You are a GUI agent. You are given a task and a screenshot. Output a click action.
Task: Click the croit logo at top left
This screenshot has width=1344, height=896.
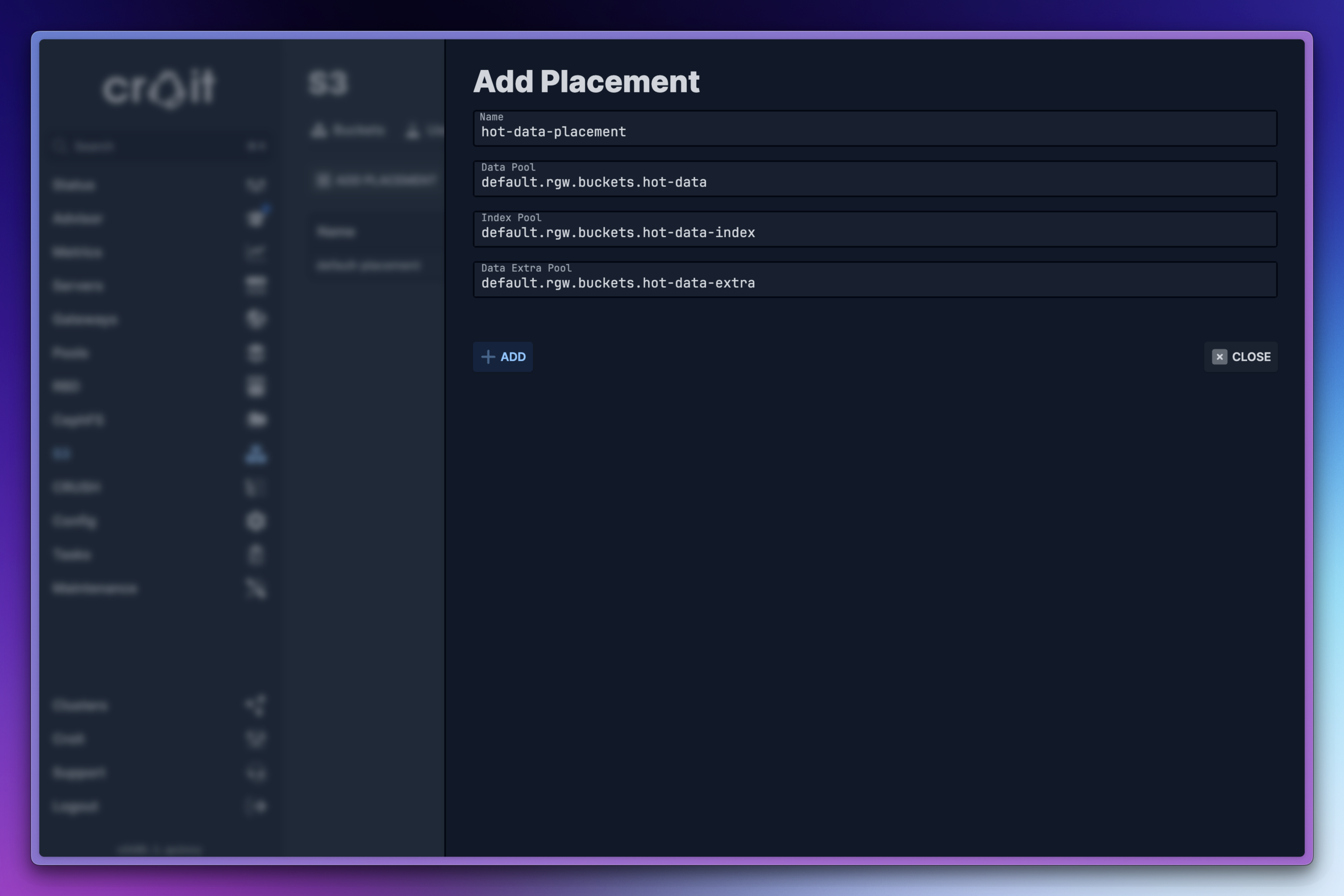tap(159, 89)
